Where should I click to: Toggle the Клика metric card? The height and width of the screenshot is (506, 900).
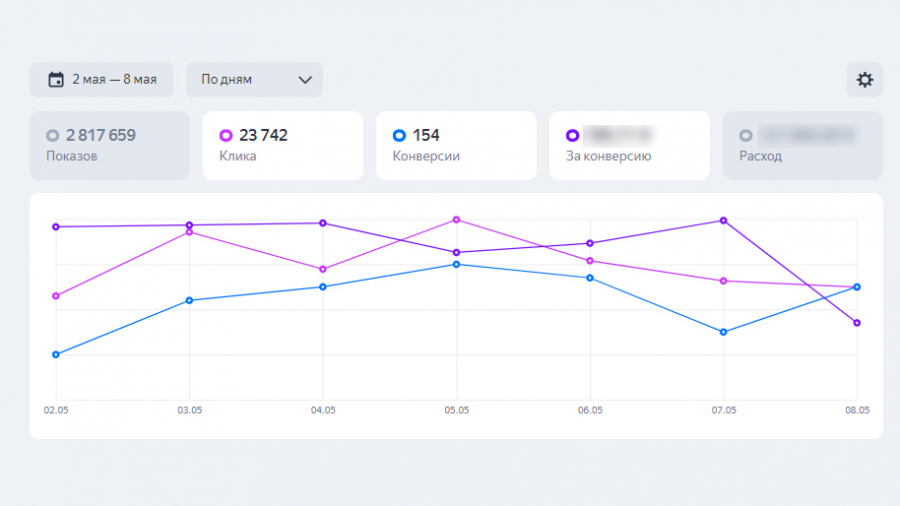283,146
